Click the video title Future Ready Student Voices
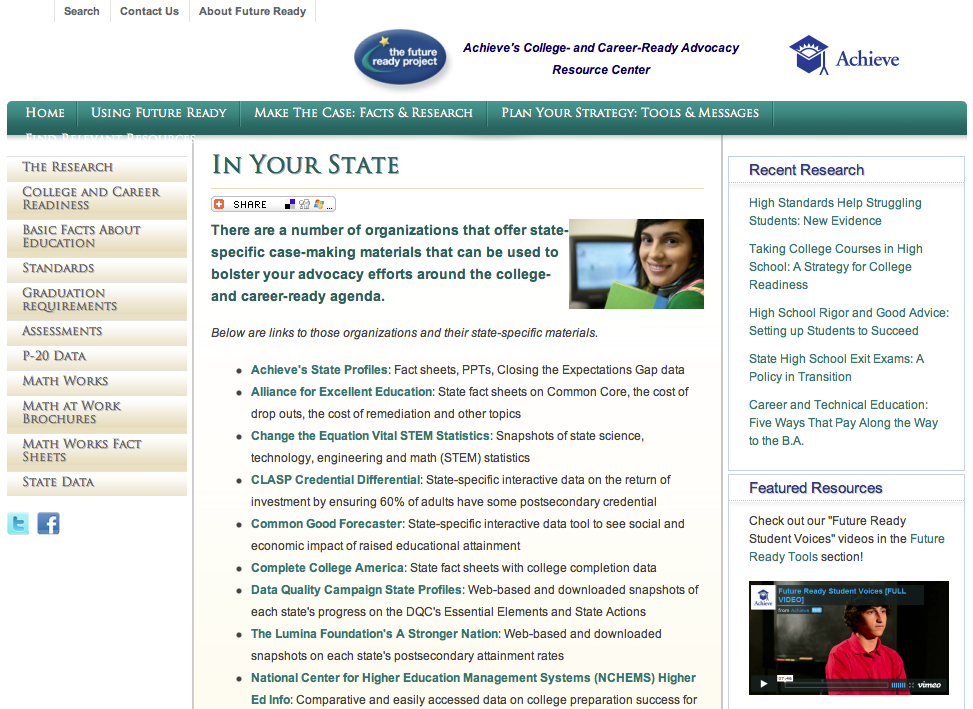This screenshot has height=709, width=973. pos(841,595)
